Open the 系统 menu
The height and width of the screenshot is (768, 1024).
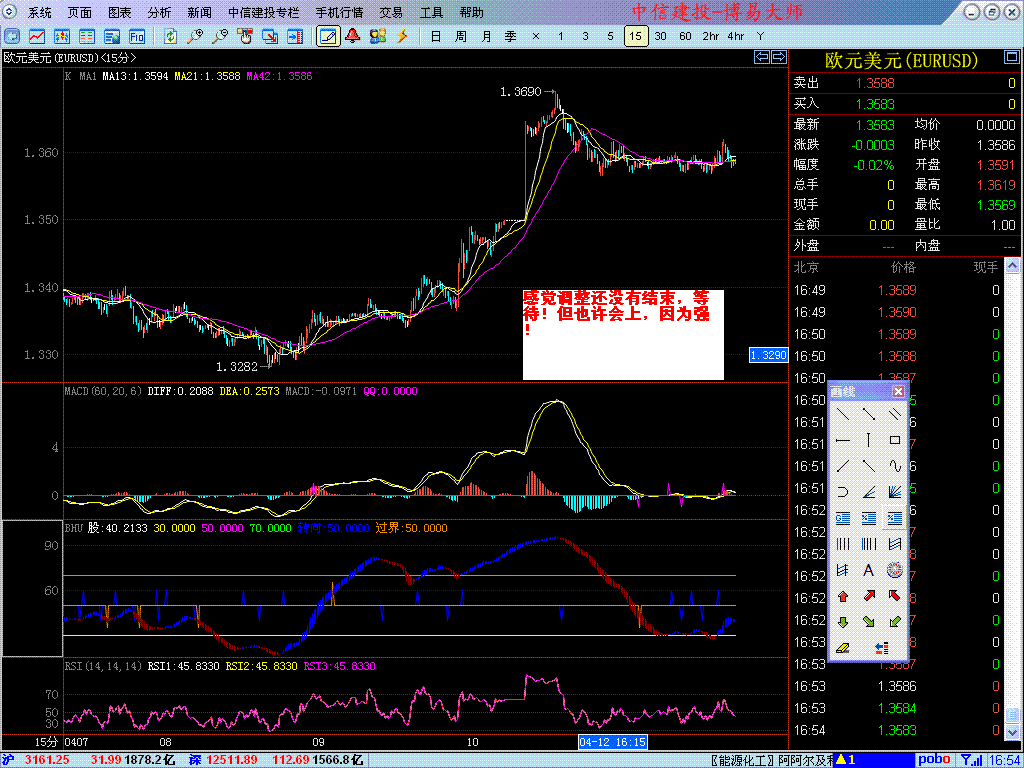click(40, 13)
